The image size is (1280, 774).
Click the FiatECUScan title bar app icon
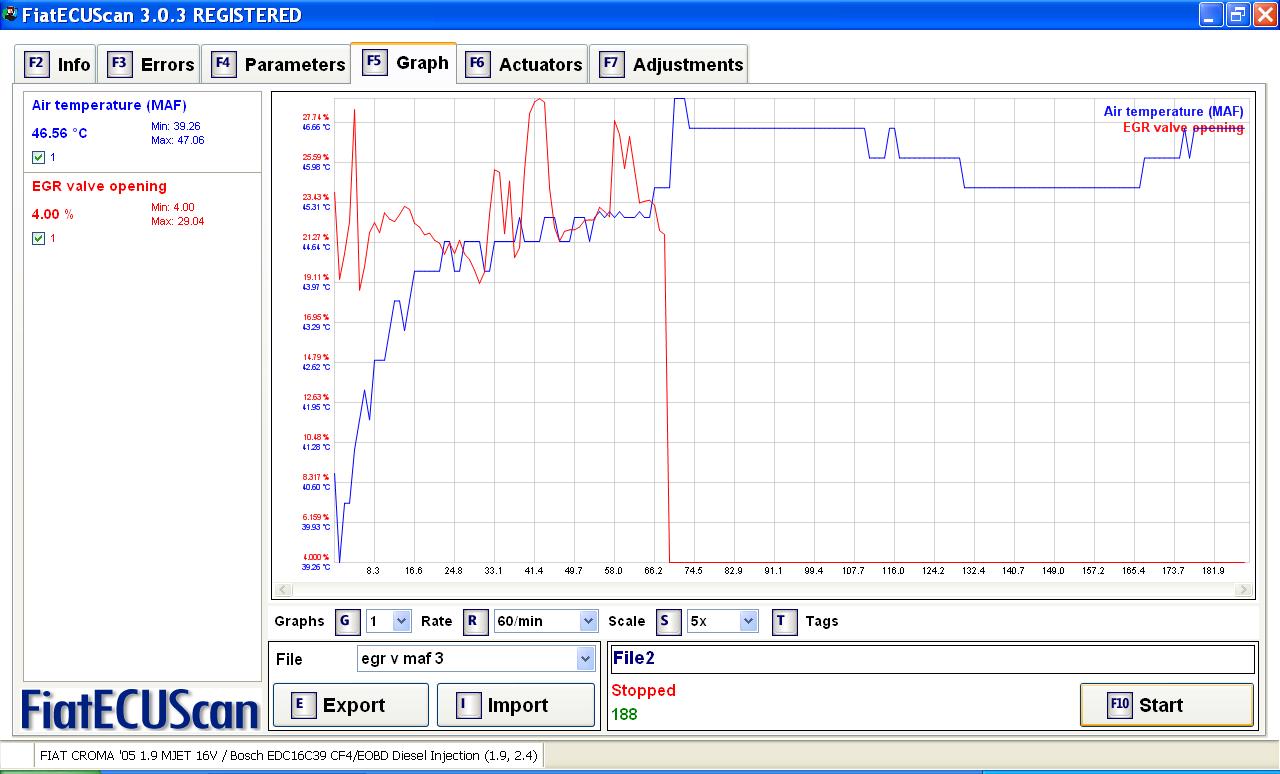(x=11, y=14)
